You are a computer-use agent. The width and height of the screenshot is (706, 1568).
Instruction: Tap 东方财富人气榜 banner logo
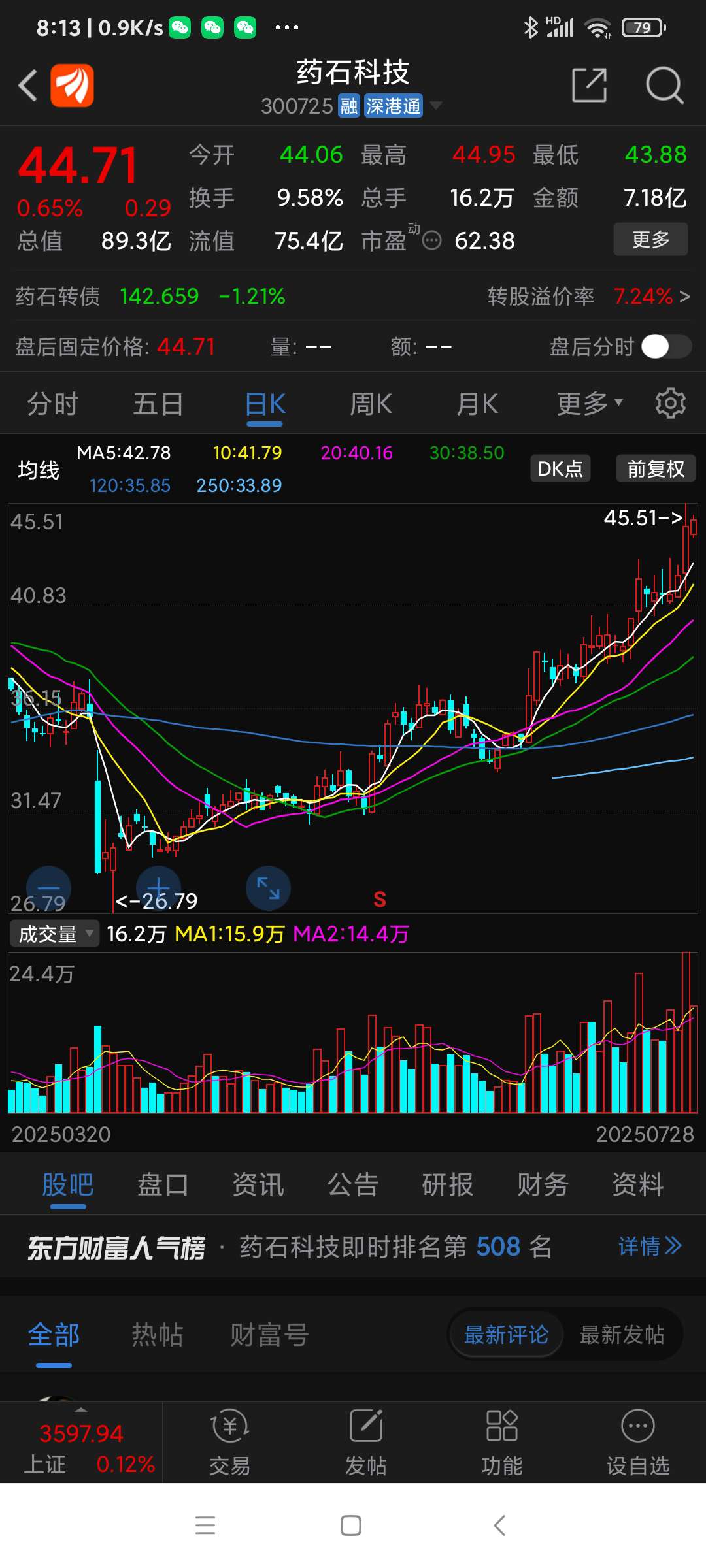click(x=116, y=1248)
